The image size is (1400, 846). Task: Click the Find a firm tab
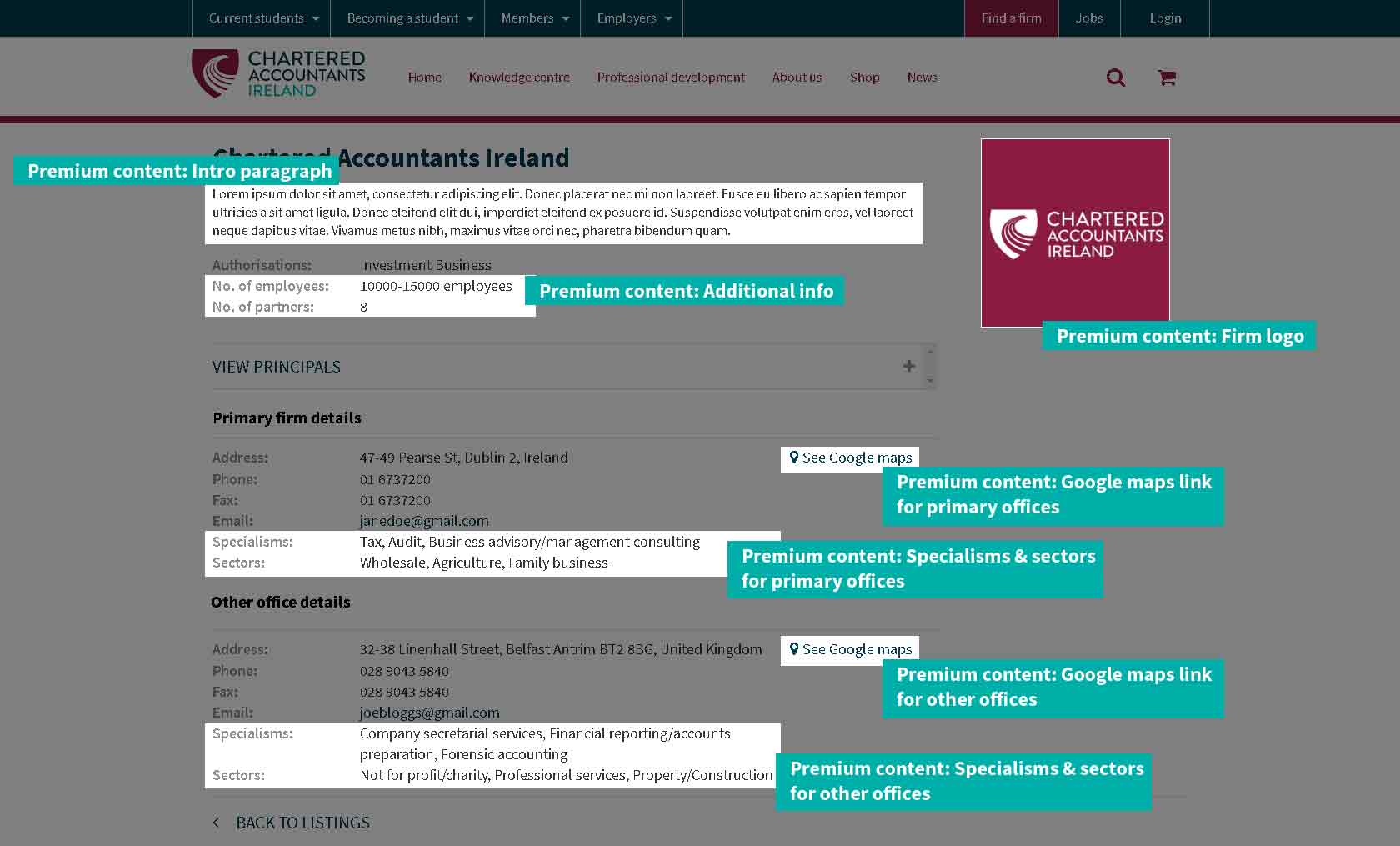click(x=1011, y=18)
